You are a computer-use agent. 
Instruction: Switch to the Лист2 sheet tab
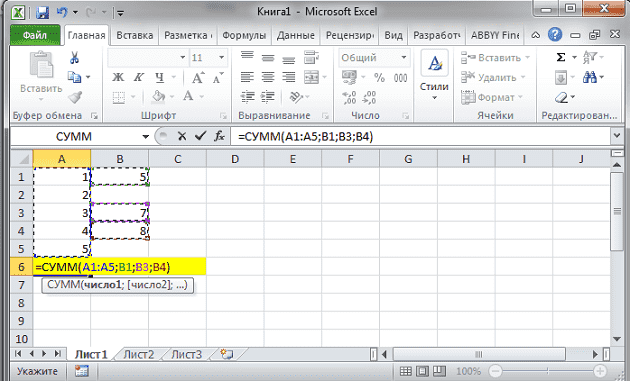pyautogui.click(x=139, y=354)
